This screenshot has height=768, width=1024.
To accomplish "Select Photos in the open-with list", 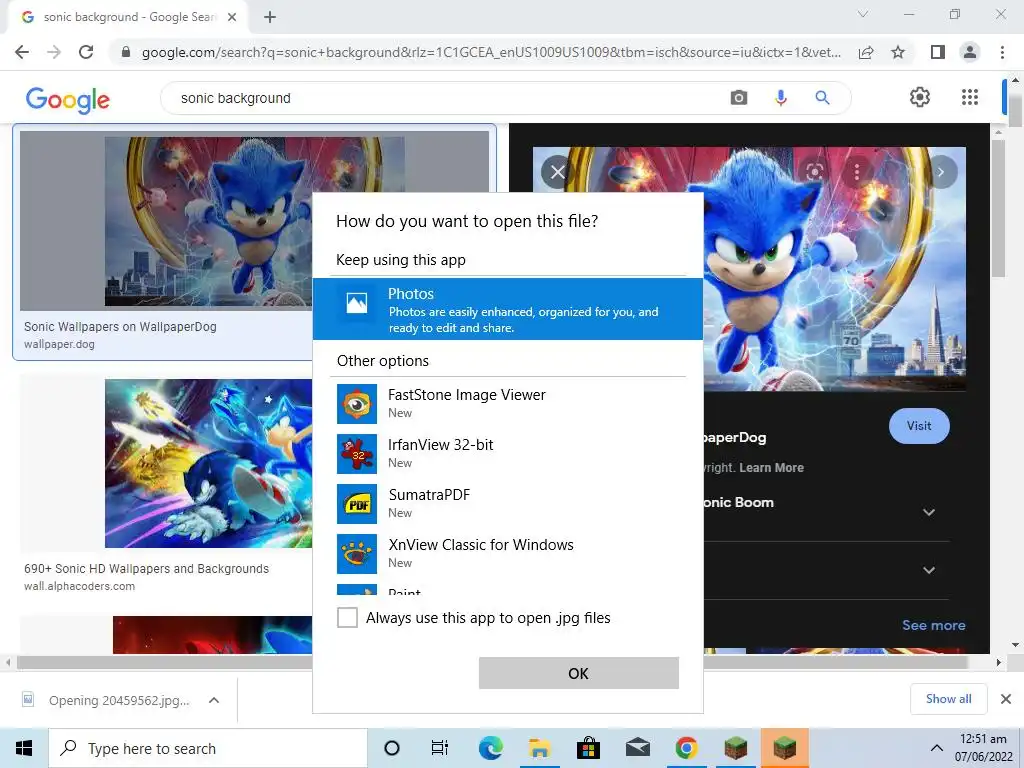I will pos(508,309).
